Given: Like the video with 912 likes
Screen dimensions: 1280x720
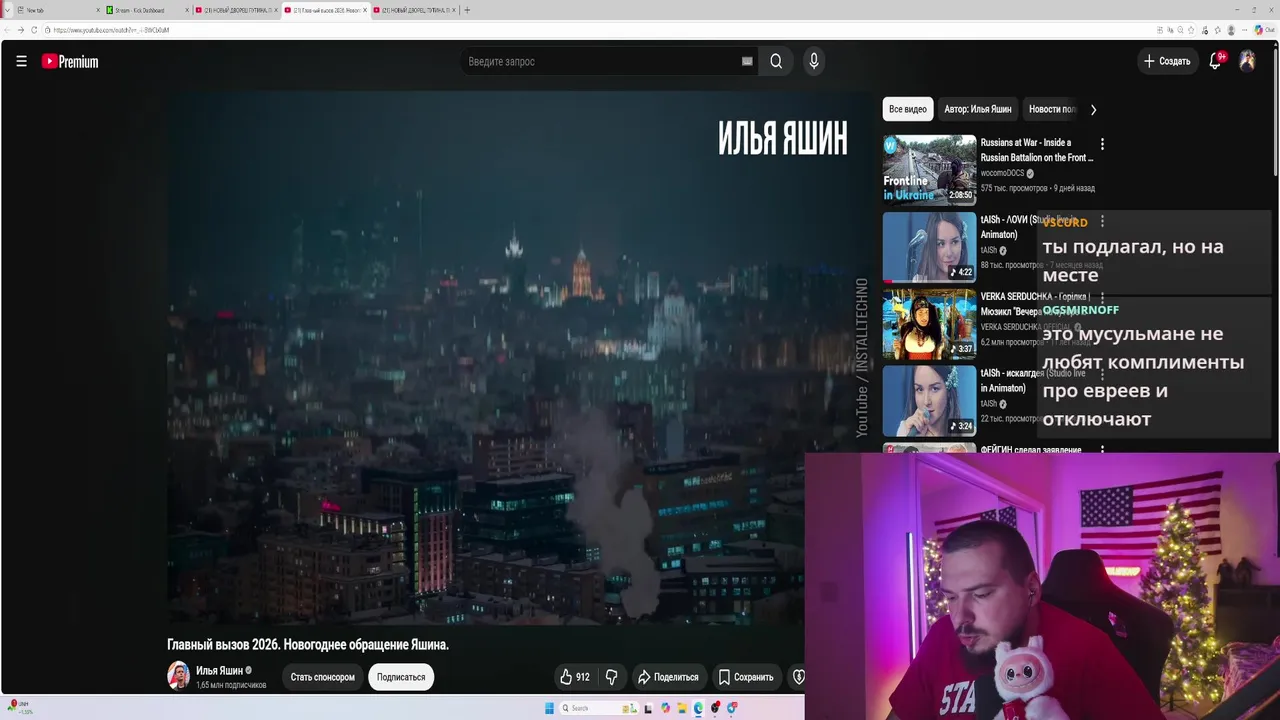Looking at the screenshot, I should coord(574,677).
